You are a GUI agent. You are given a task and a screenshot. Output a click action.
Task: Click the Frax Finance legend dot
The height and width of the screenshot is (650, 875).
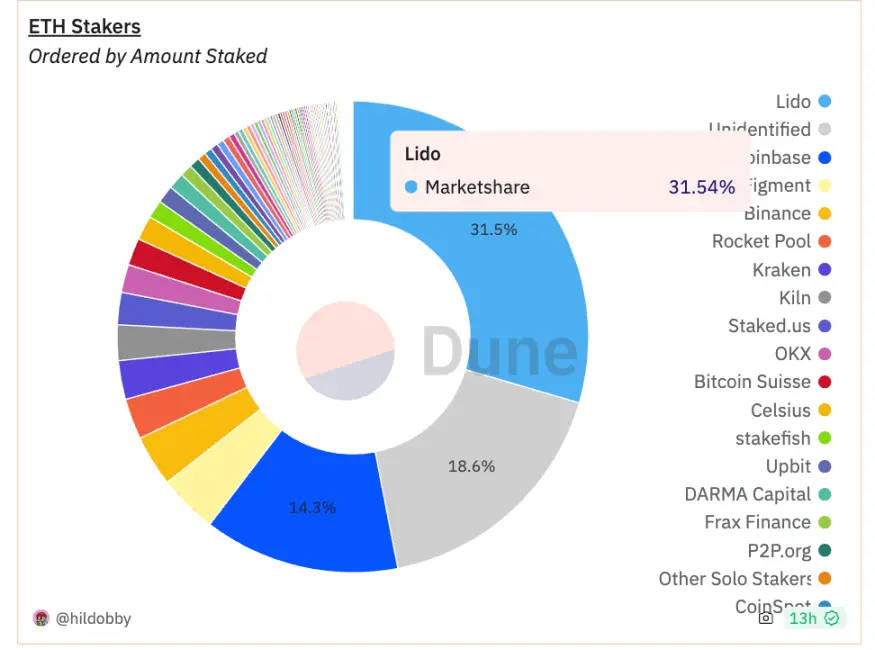tap(824, 522)
